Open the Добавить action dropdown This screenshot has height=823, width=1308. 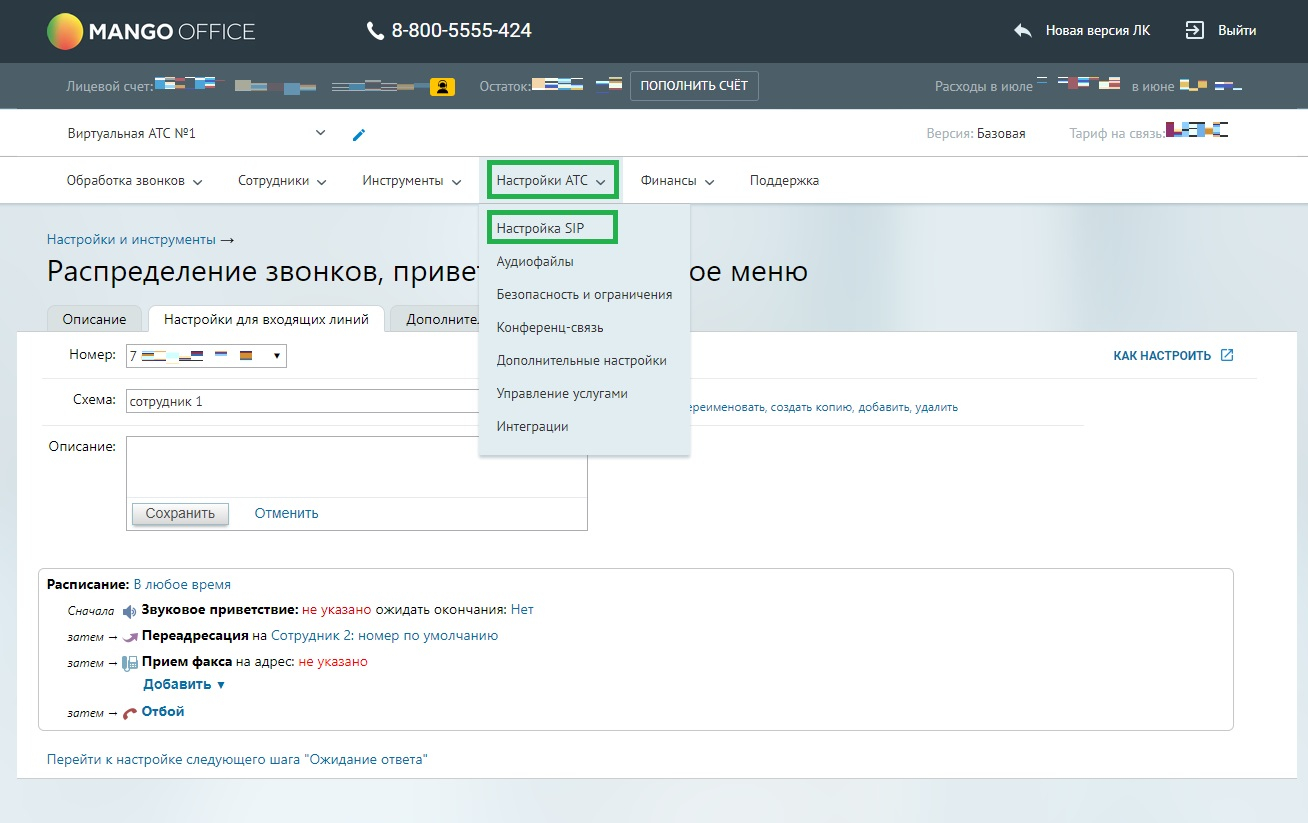184,685
